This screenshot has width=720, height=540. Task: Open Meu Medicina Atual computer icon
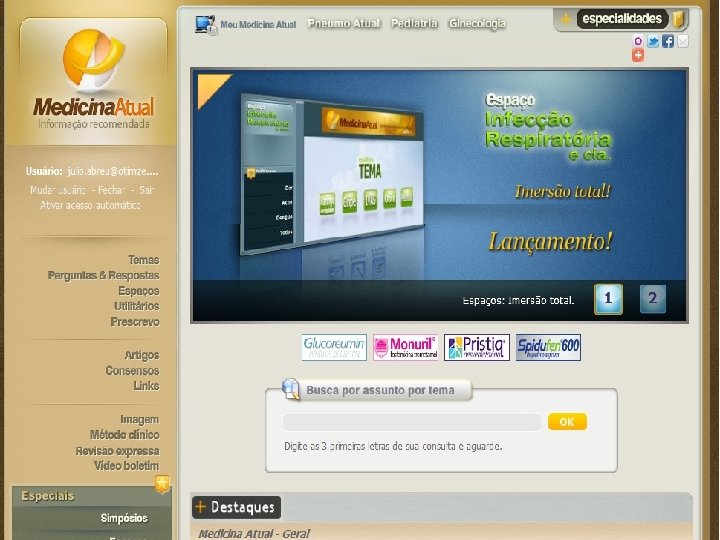click(x=205, y=25)
